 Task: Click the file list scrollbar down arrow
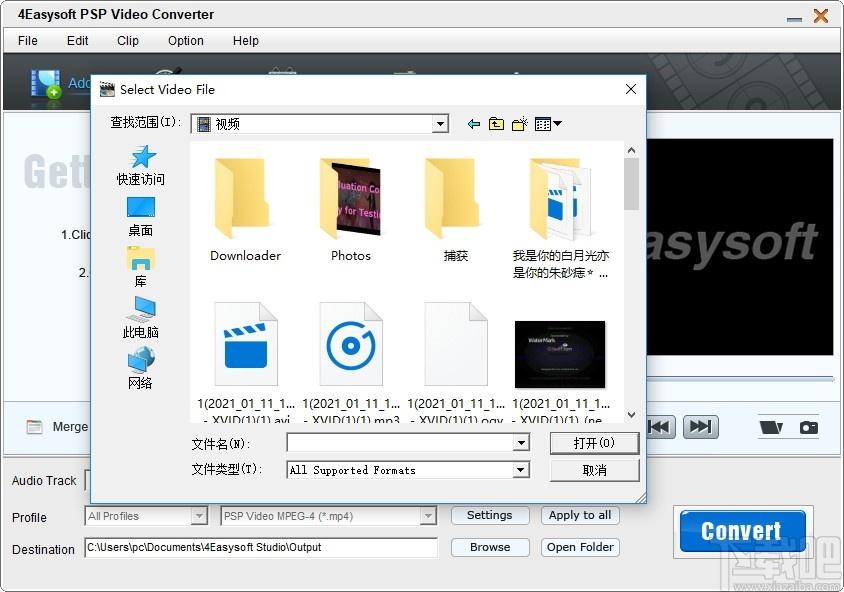[x=631, y=415]
